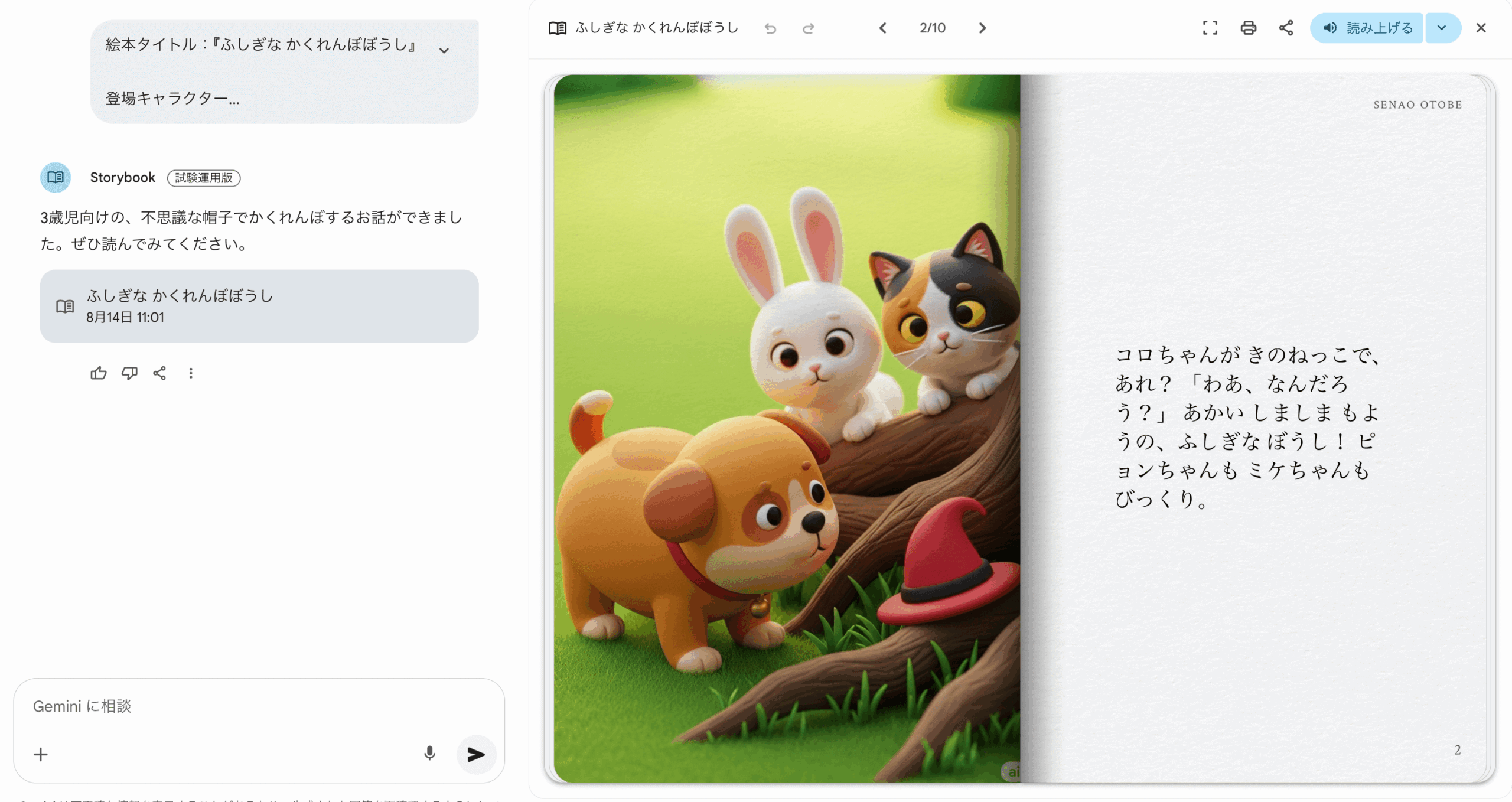
Task: Click share icon below the chat response
Action: [x=159, y=373]
